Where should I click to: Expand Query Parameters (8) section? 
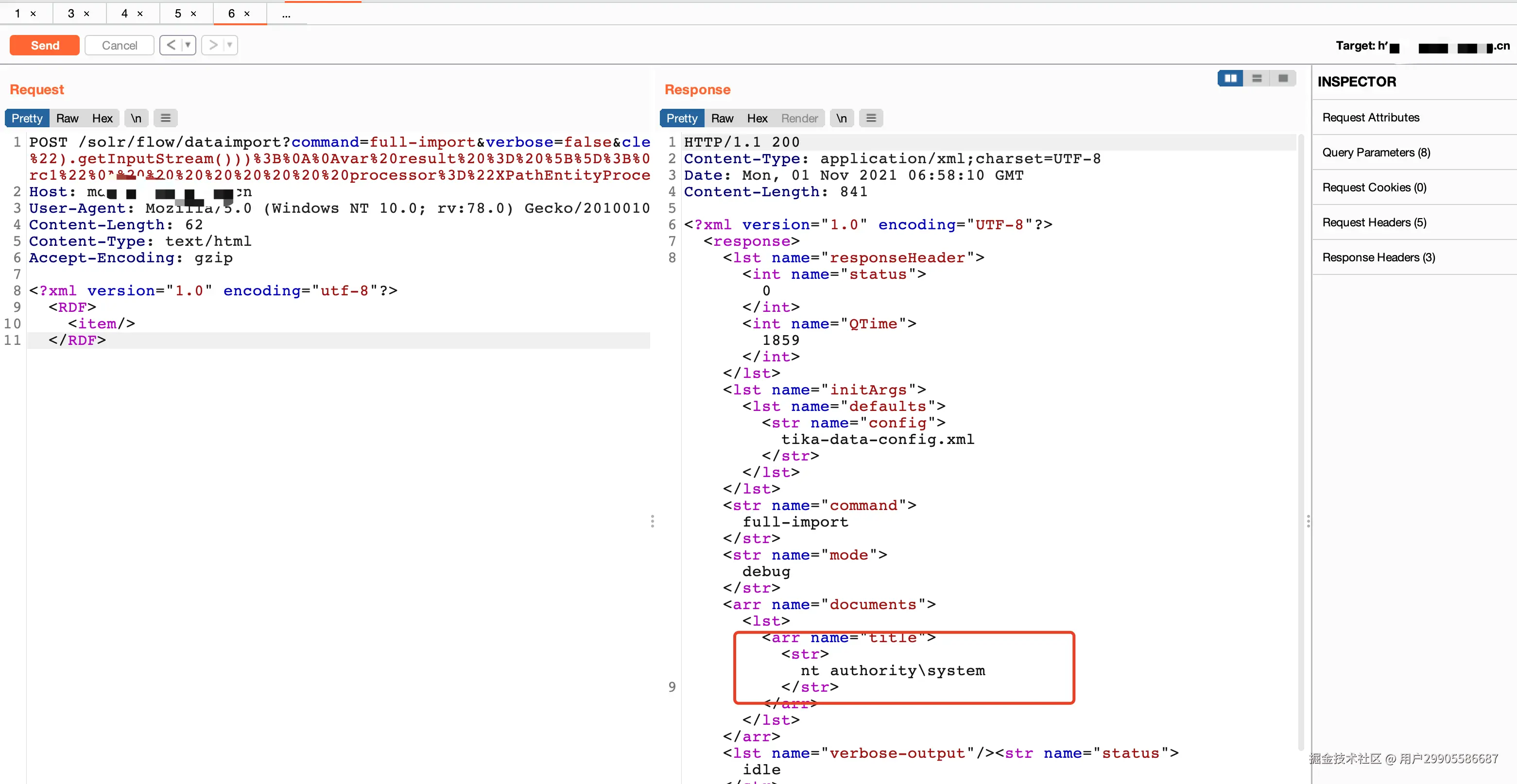click(x=1376, y=153)
